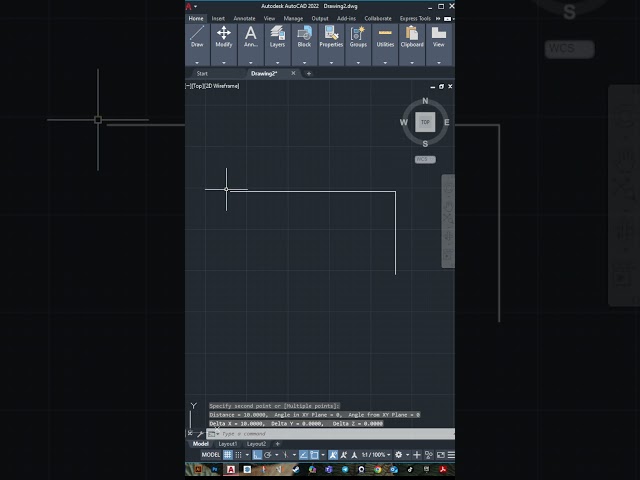
Task: Switch to the Insert ribbon tab
Action: 218,18
